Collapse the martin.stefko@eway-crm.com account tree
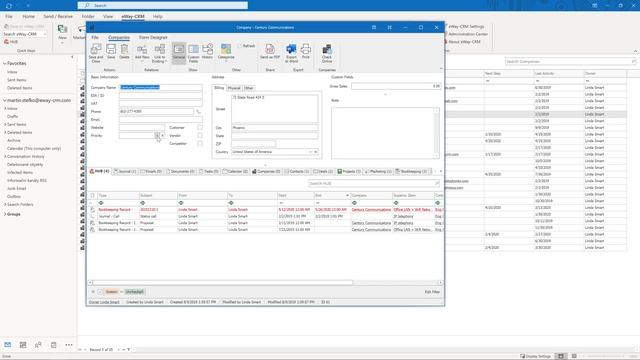 pyautogui.click(x=5, y=100)
